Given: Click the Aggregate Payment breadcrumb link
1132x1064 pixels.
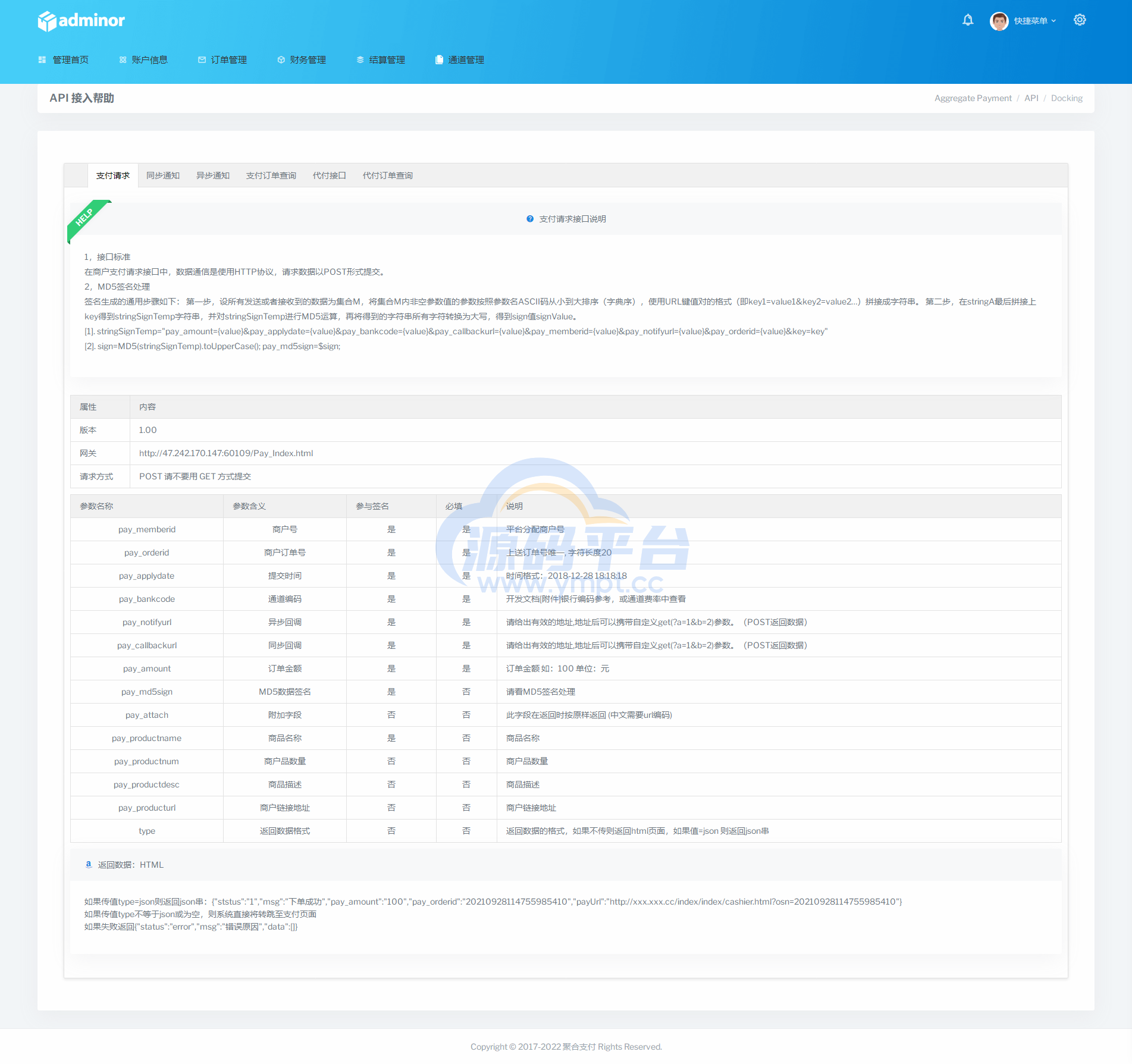Looking at the screenshot, I should [x=973, y=98].
